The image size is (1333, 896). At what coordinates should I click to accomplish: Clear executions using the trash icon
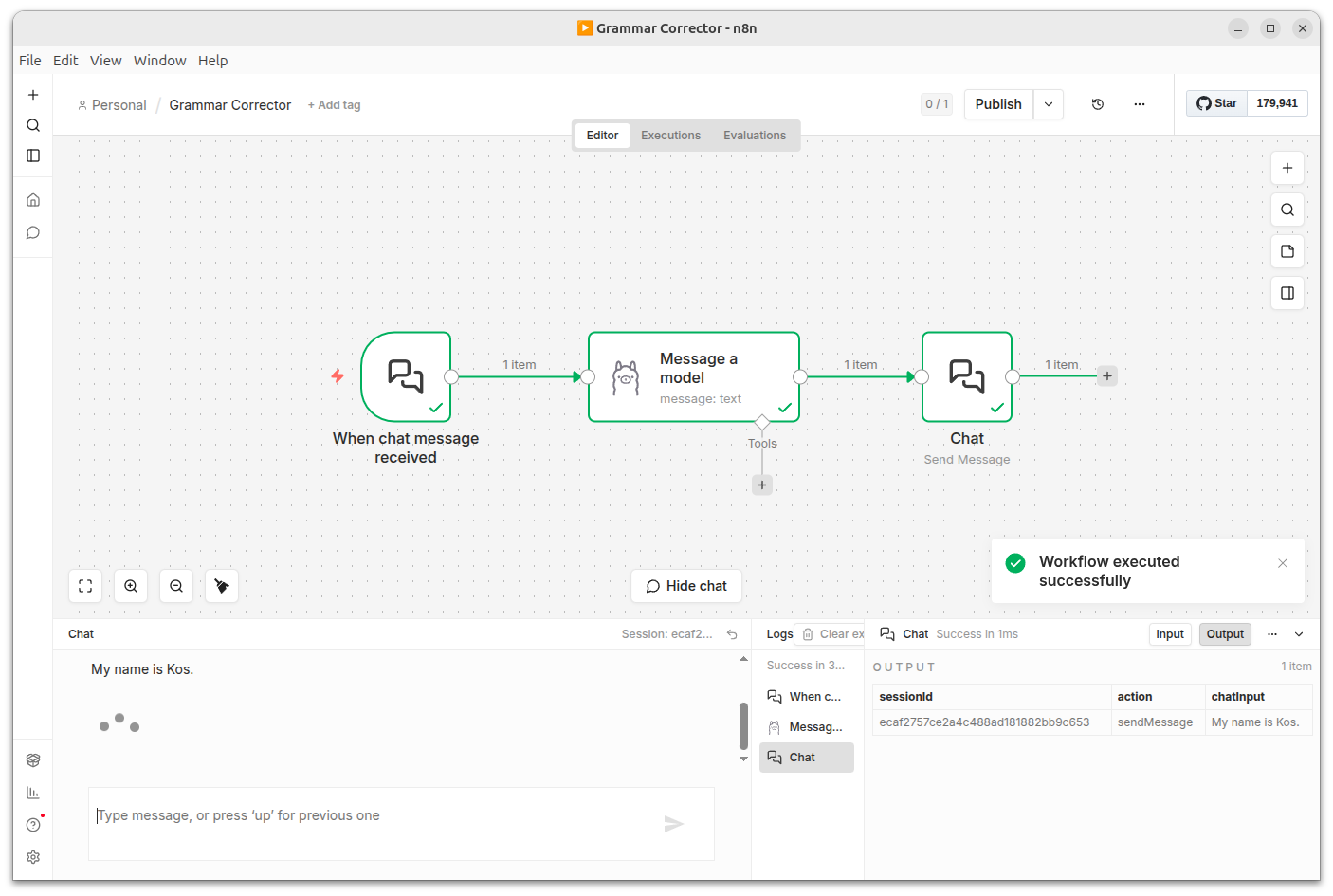(x=806, y=633)
